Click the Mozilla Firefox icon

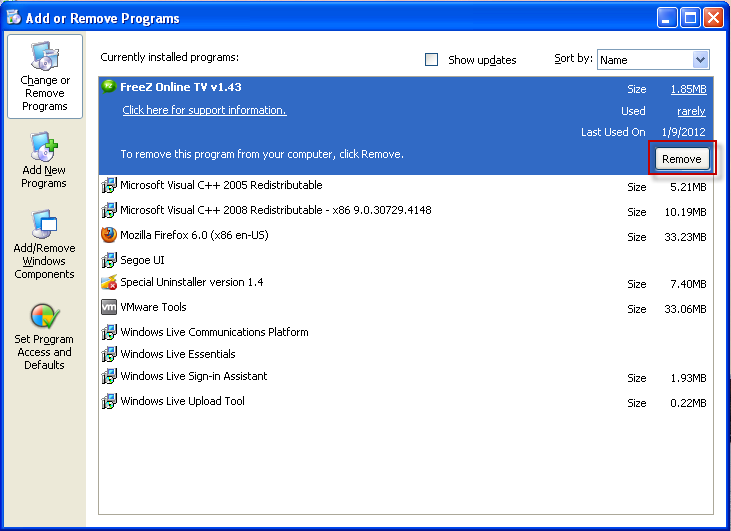point(109,235)
